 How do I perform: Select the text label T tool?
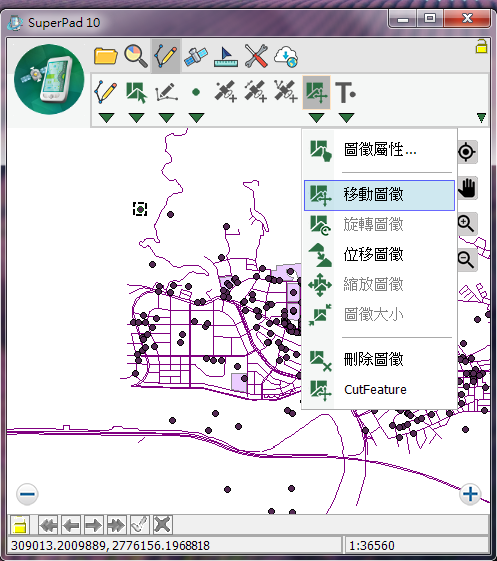click(x=345, y=92)
